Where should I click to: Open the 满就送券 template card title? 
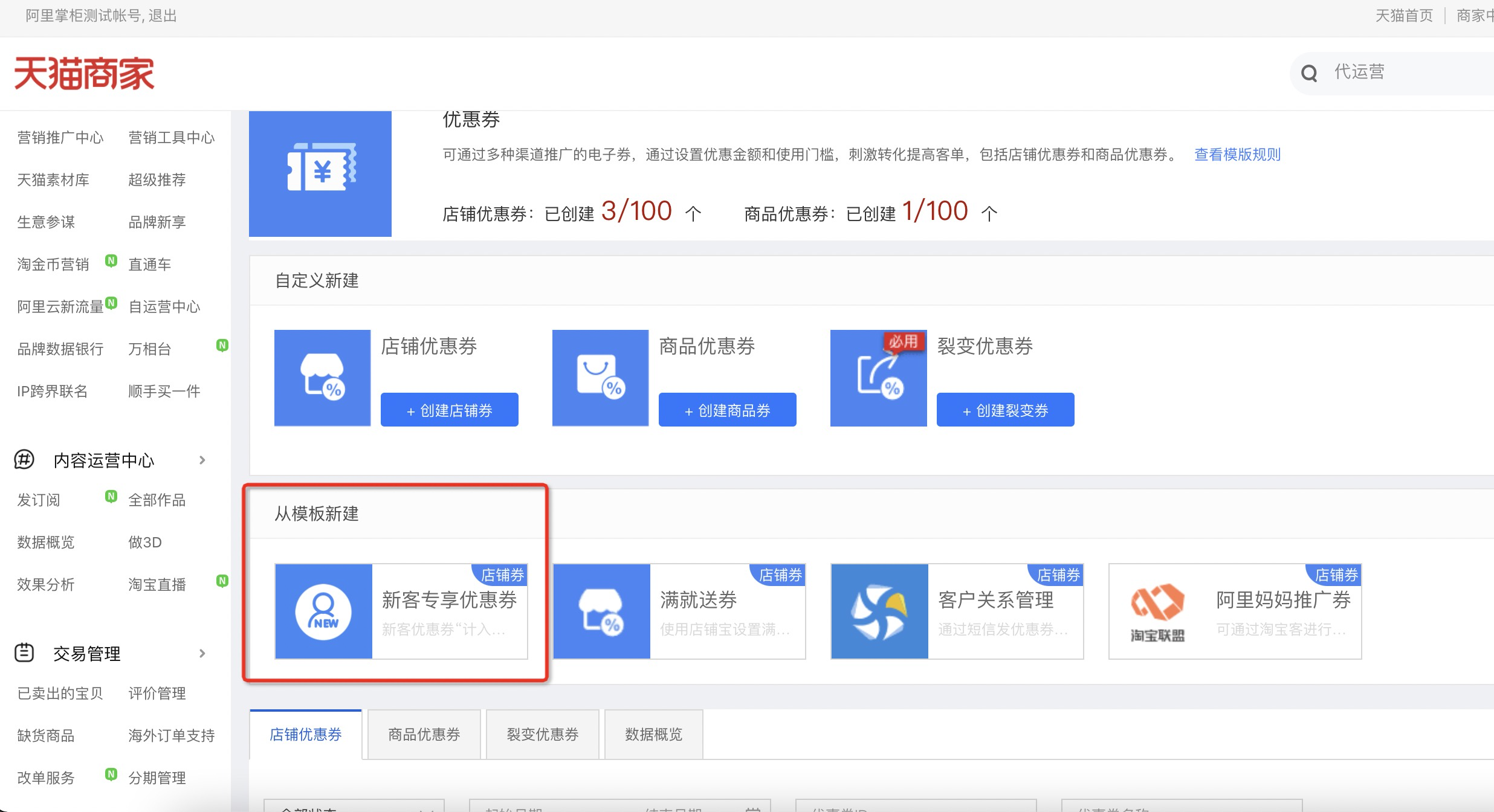[x=699, y=600]
